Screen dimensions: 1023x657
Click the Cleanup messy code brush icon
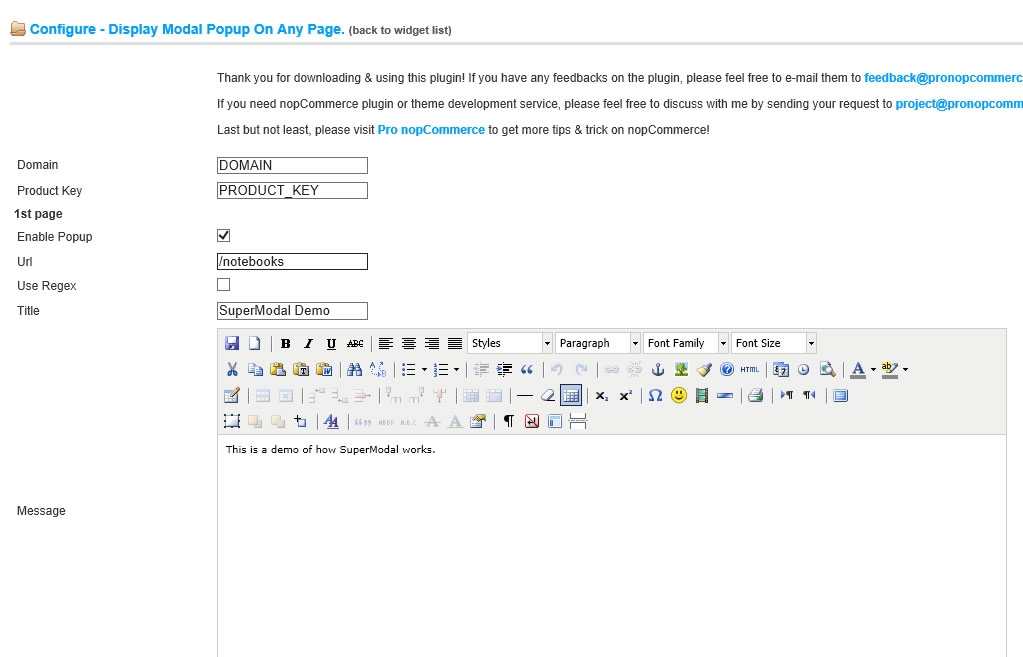coord(704,369)
